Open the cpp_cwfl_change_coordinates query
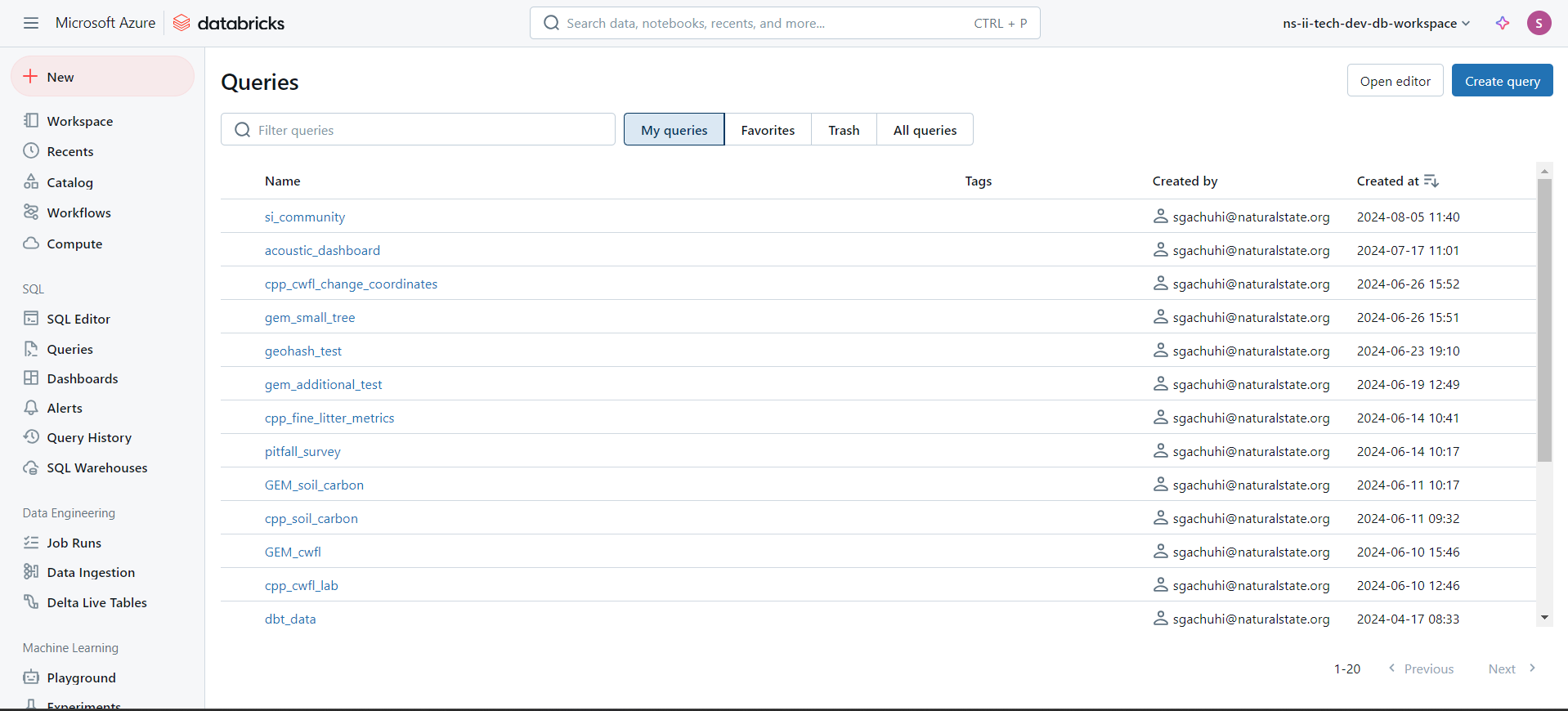The width and height of the screenshot is (1568, 711). click(x=351, y=284)
